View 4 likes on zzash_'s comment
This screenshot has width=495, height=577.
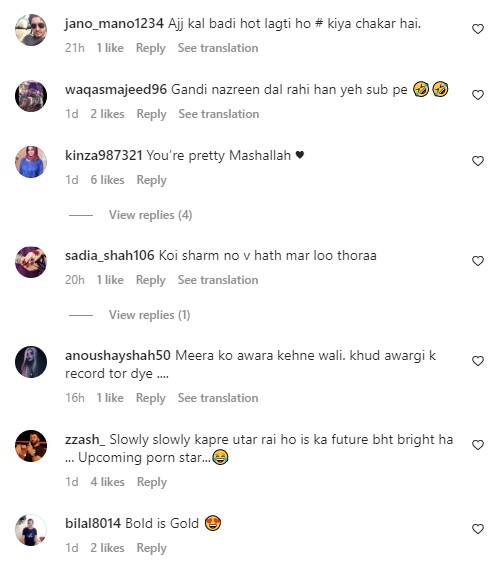(107, 482)
